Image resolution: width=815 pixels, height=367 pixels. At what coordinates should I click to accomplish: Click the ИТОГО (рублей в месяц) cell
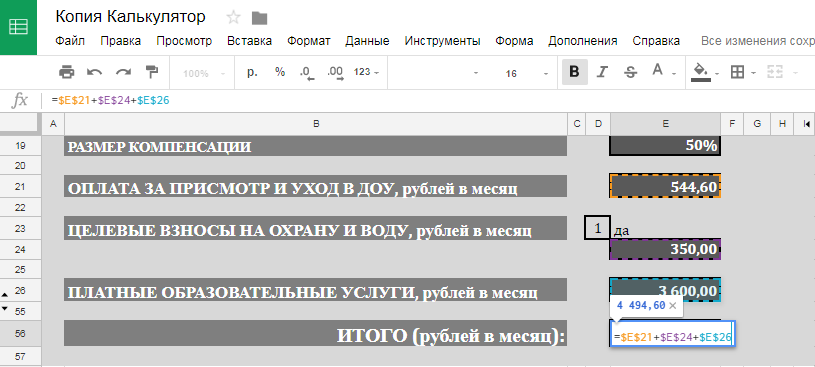(316, 334)
